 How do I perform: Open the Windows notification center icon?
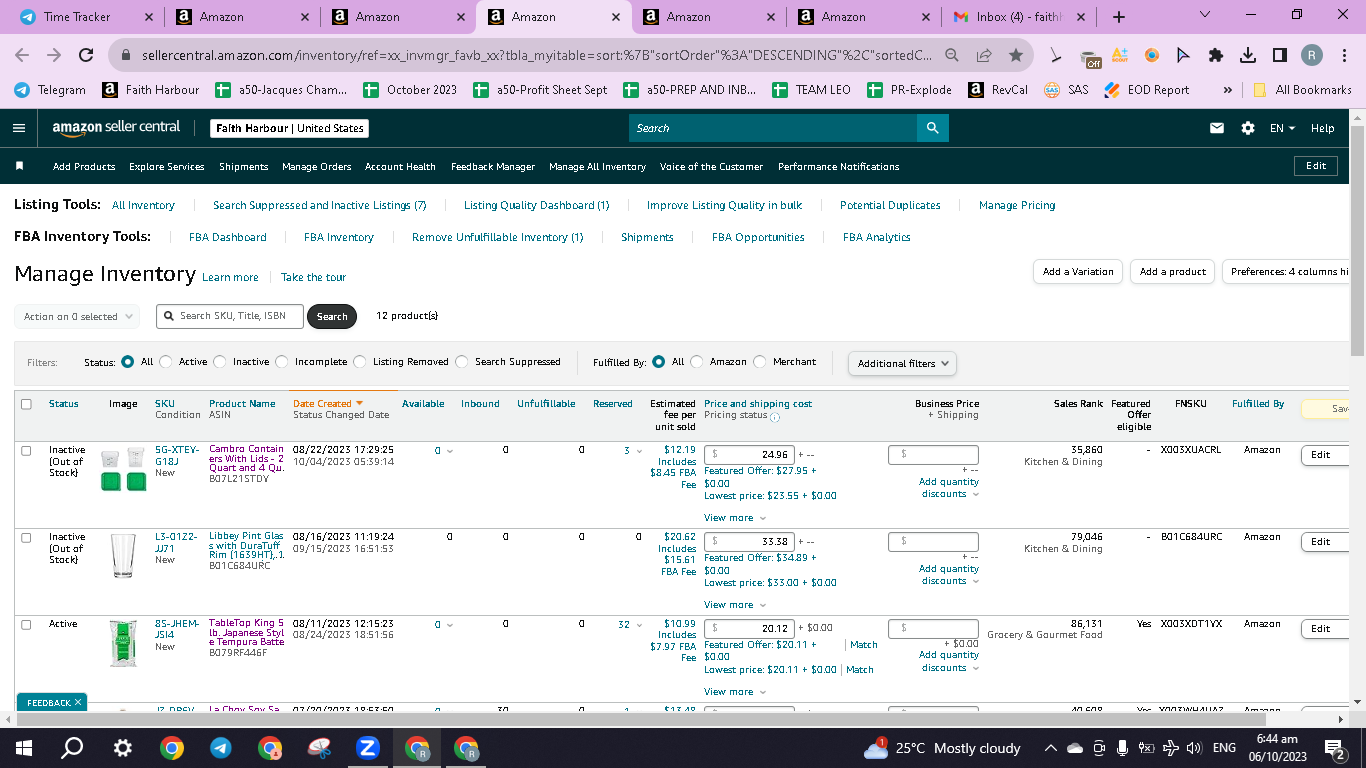1334,748
